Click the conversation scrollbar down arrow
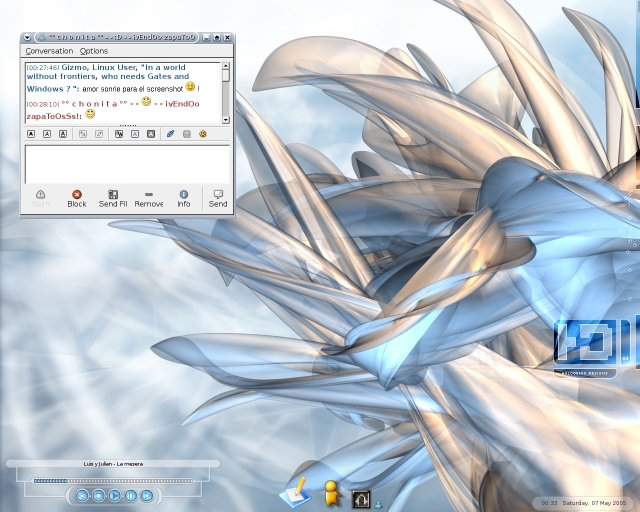The height and width of the screenshot is (512, 640). tap(226, 120)
